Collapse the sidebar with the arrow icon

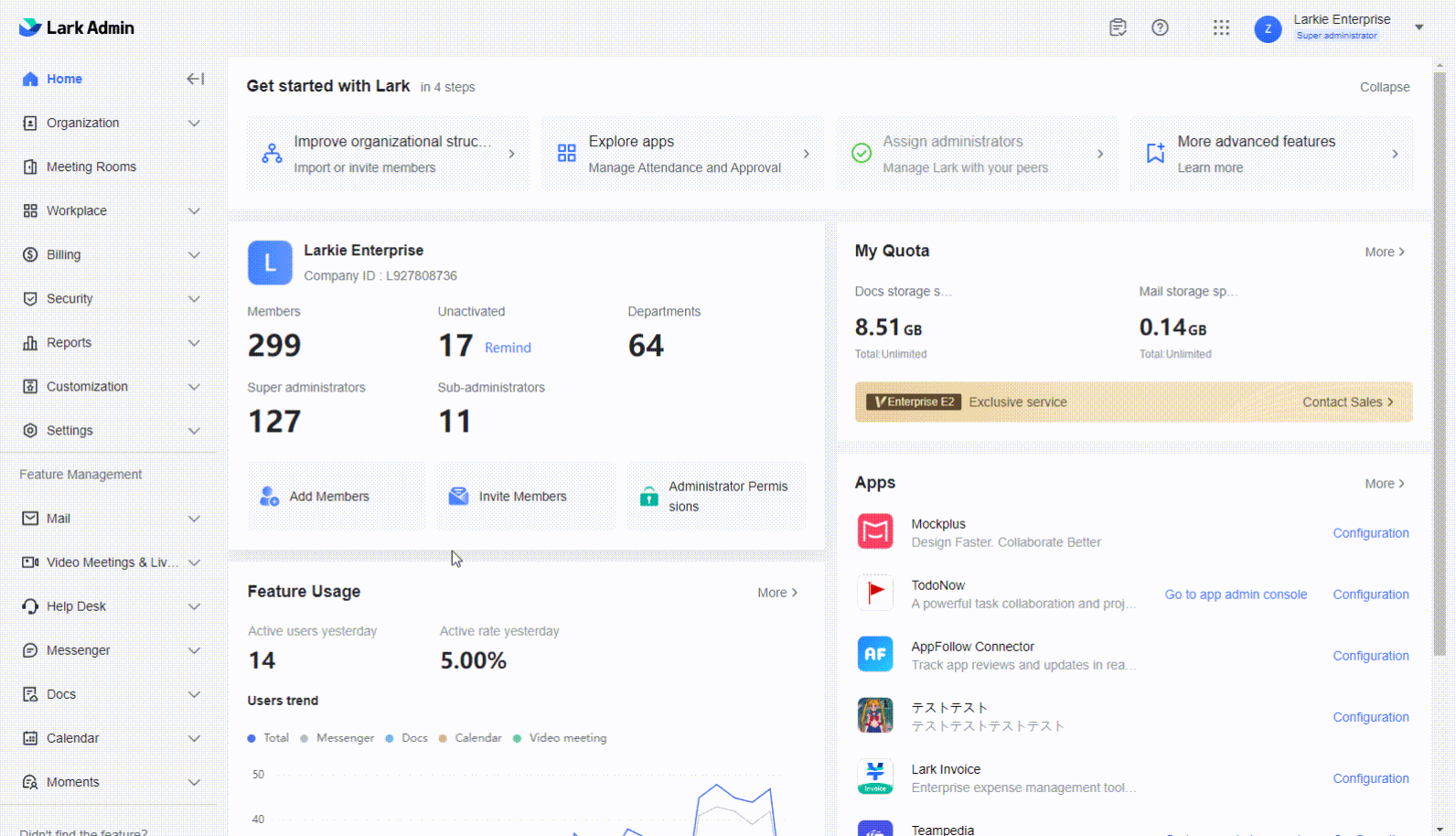point(195,79)
